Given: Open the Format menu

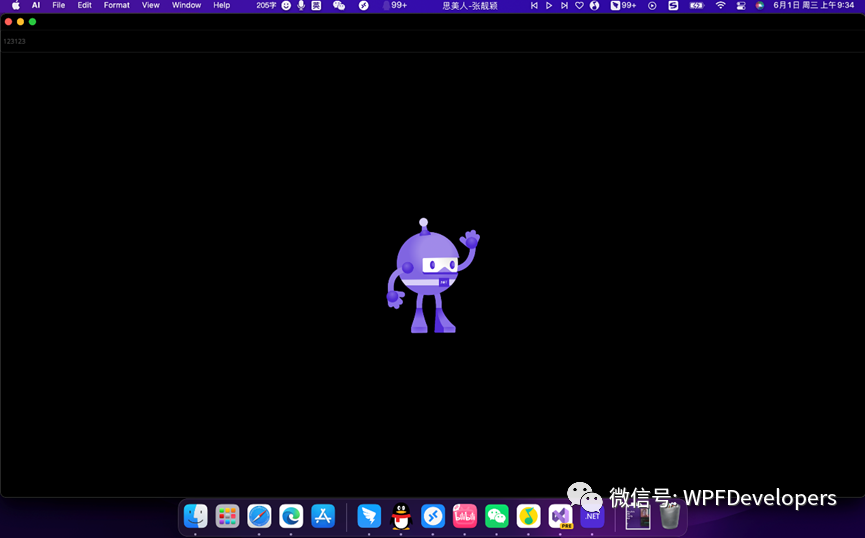Looking at the screenshot, I should pyautogui.click(x=117, y=6).
